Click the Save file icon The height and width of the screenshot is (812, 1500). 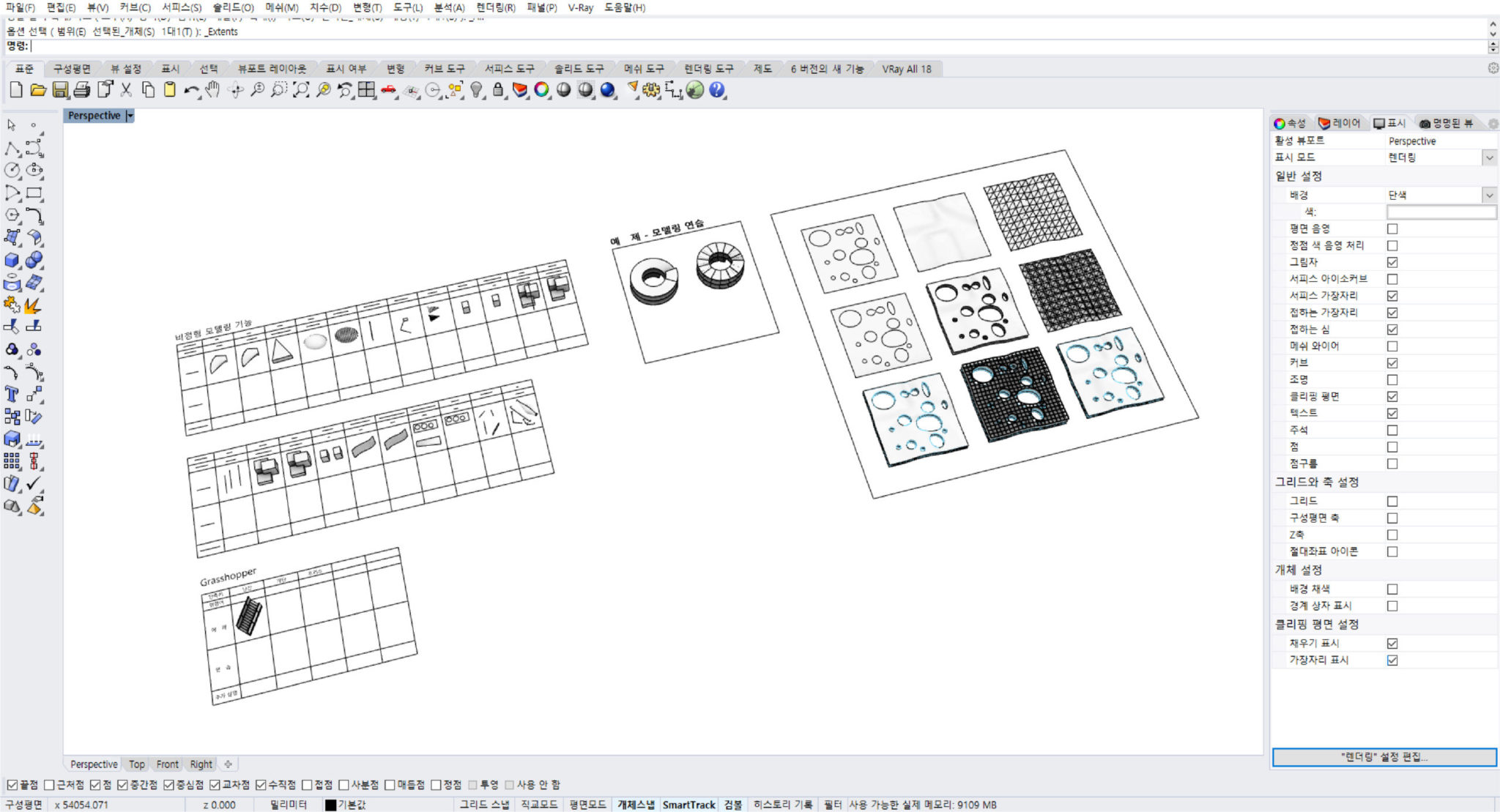coord(60,90)
